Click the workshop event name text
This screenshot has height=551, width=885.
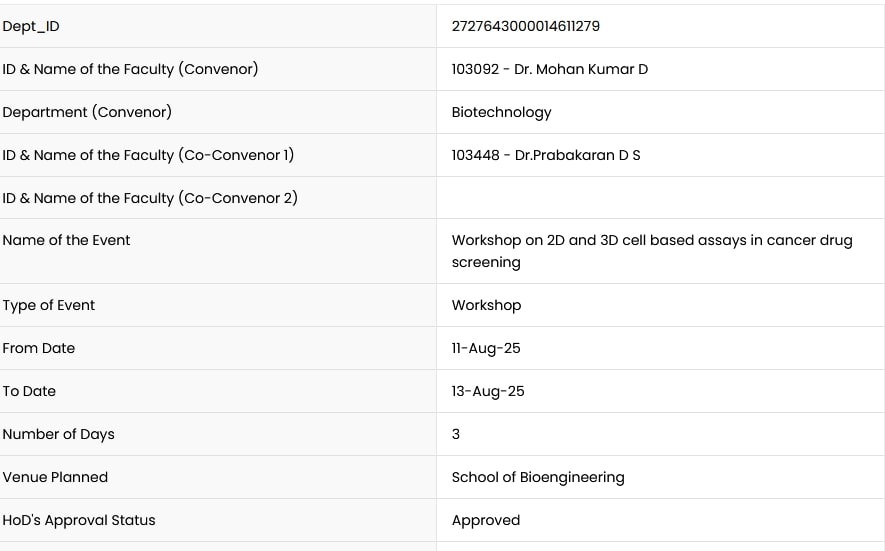[651, 251]
